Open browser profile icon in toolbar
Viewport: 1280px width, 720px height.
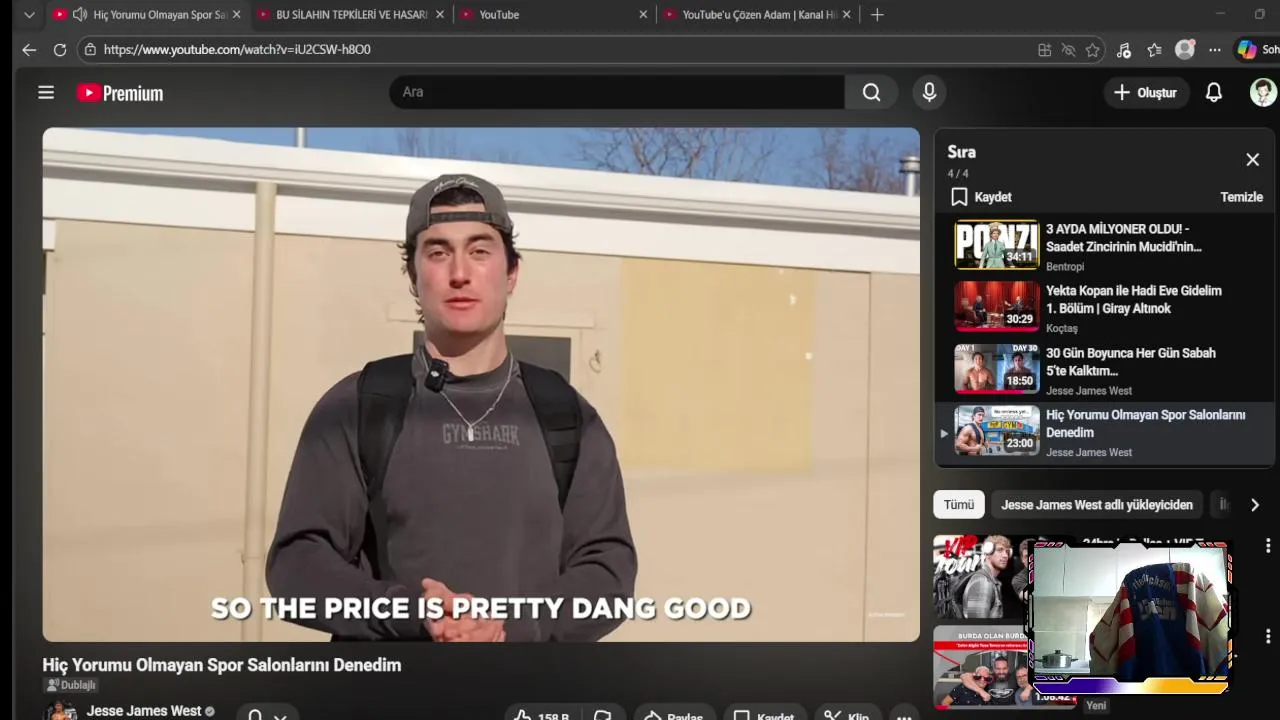(1185, 50)
